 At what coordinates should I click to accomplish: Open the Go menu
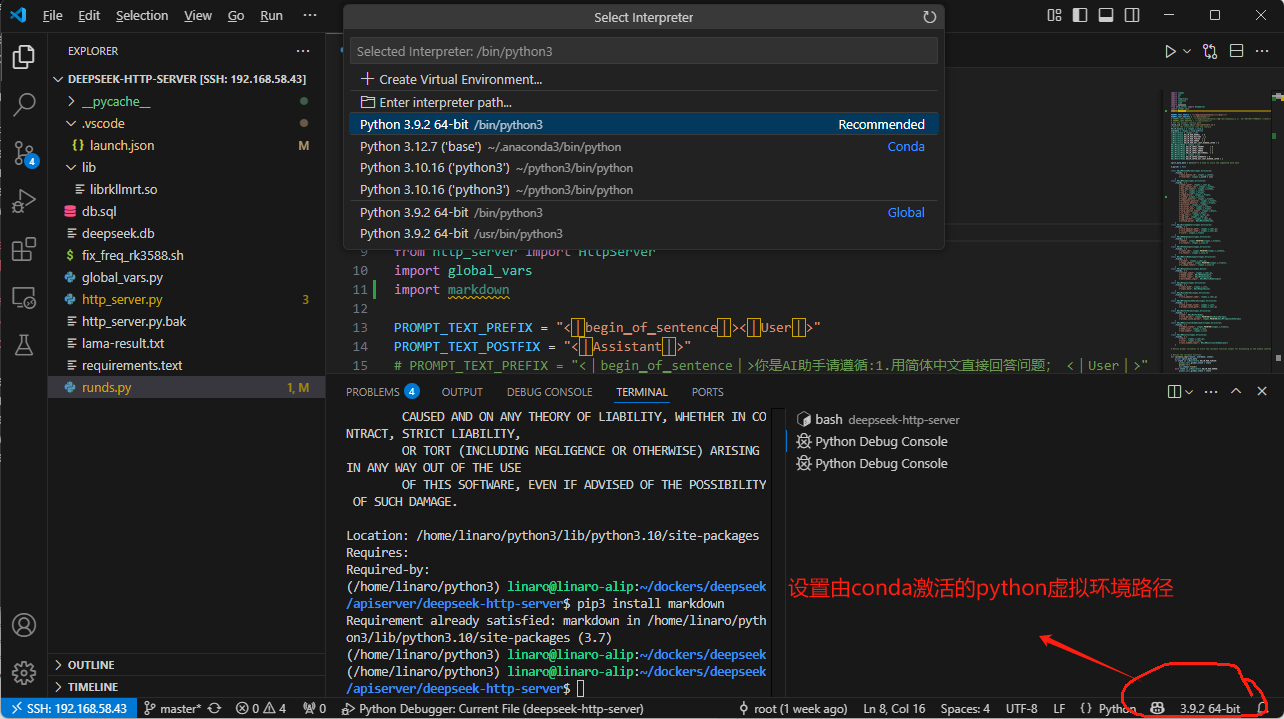236,15
